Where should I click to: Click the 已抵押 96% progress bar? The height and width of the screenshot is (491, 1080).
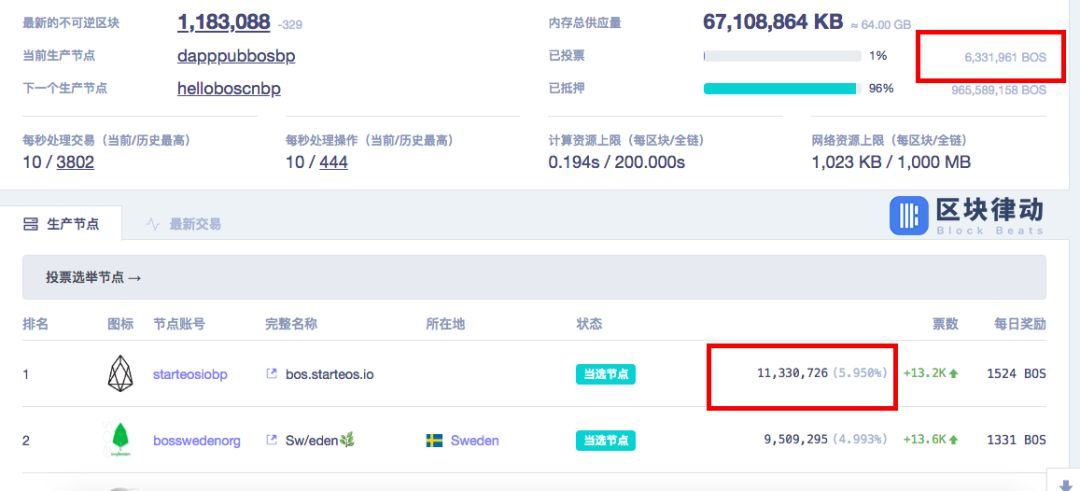[x=782, y=89]
